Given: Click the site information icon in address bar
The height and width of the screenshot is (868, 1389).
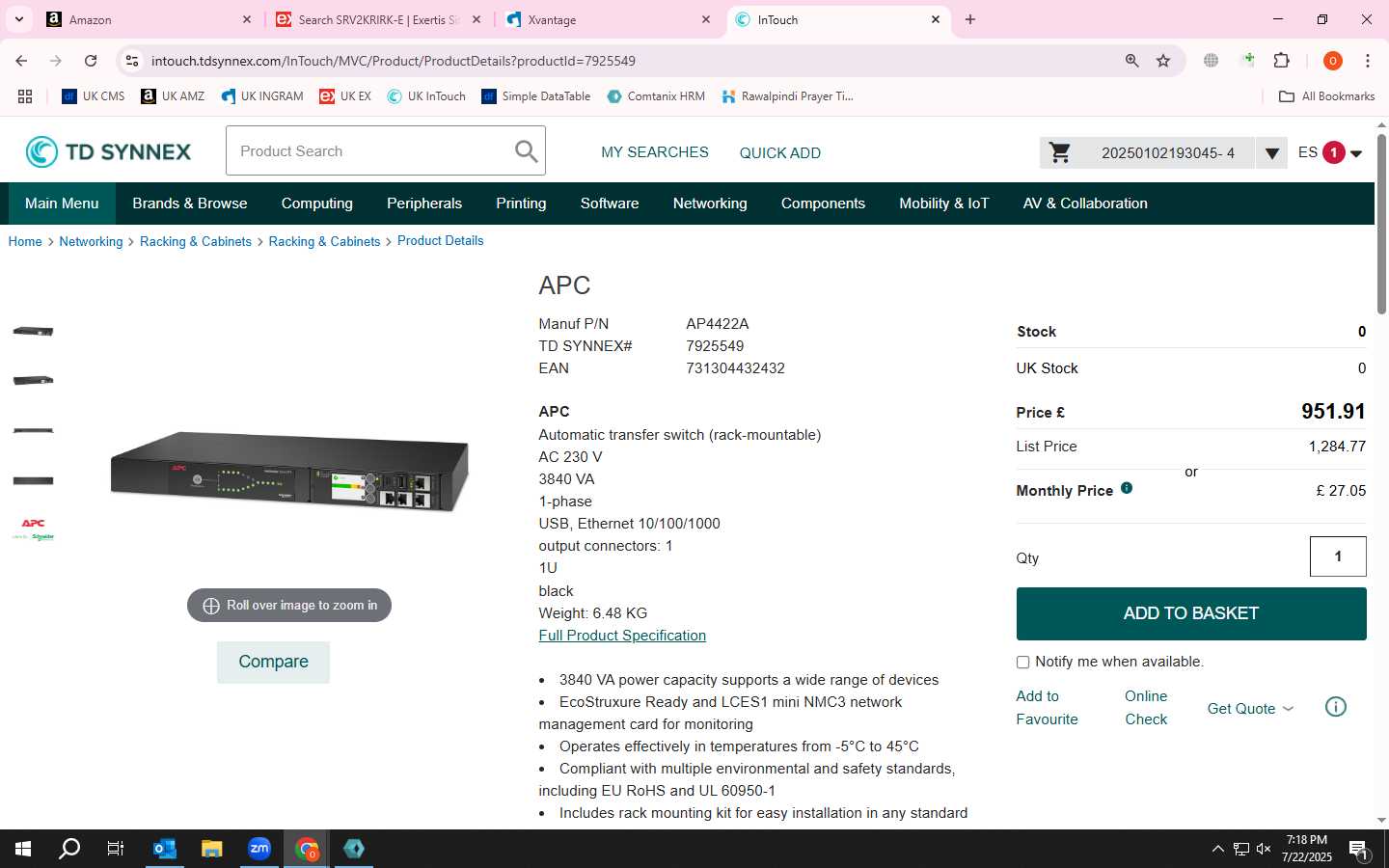Looking at the screenshot, I should (x=132, y=61).
